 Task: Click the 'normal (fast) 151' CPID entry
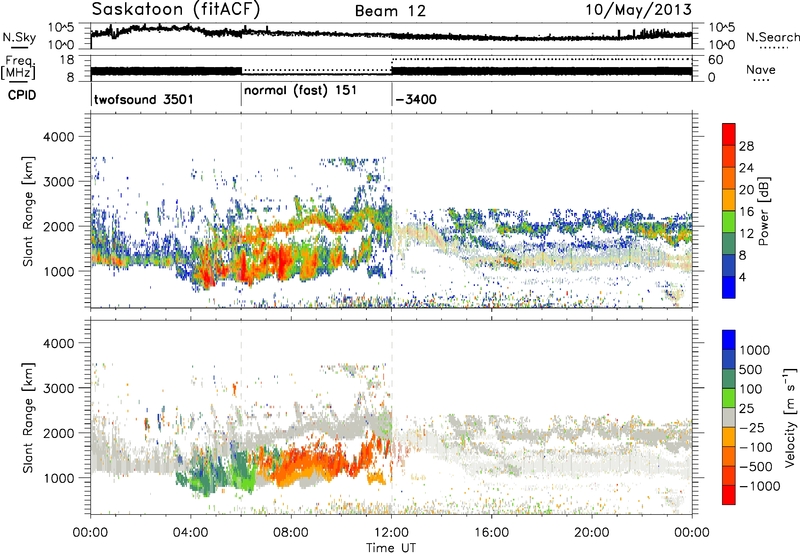301,91
